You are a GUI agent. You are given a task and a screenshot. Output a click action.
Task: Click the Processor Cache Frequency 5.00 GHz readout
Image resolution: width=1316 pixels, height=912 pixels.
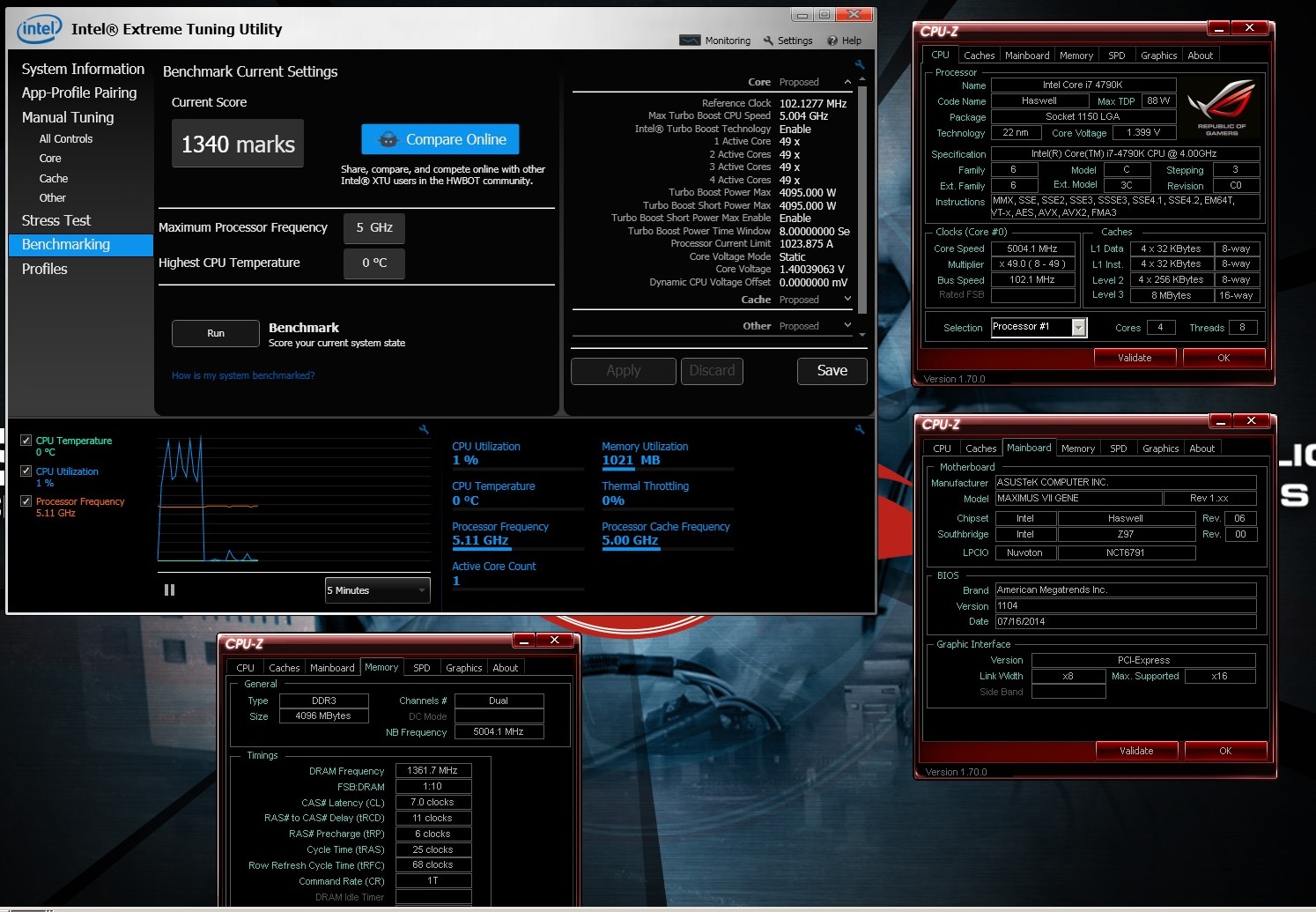coord(630,540)
